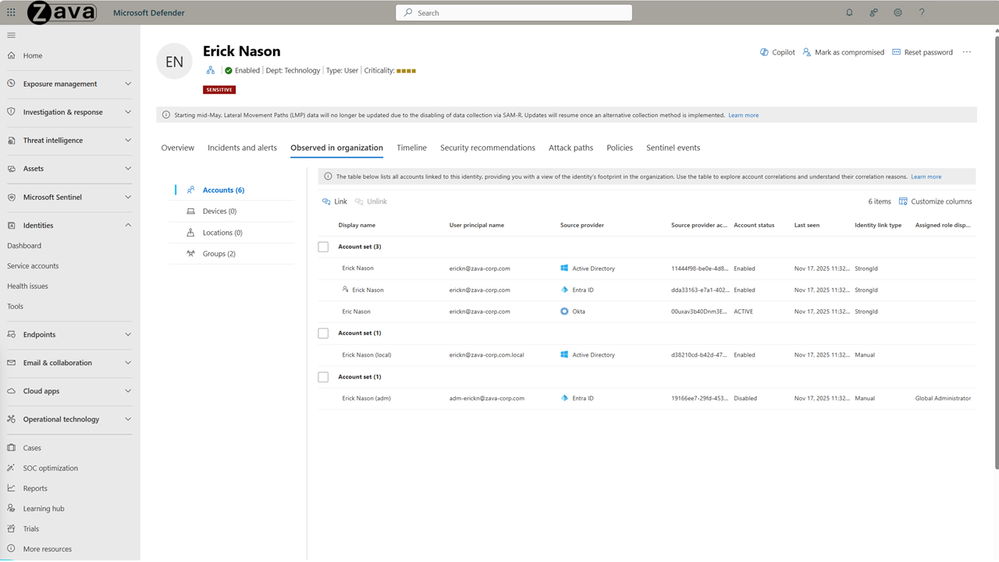Open Tools under Identities

click(x=15, y=306)
